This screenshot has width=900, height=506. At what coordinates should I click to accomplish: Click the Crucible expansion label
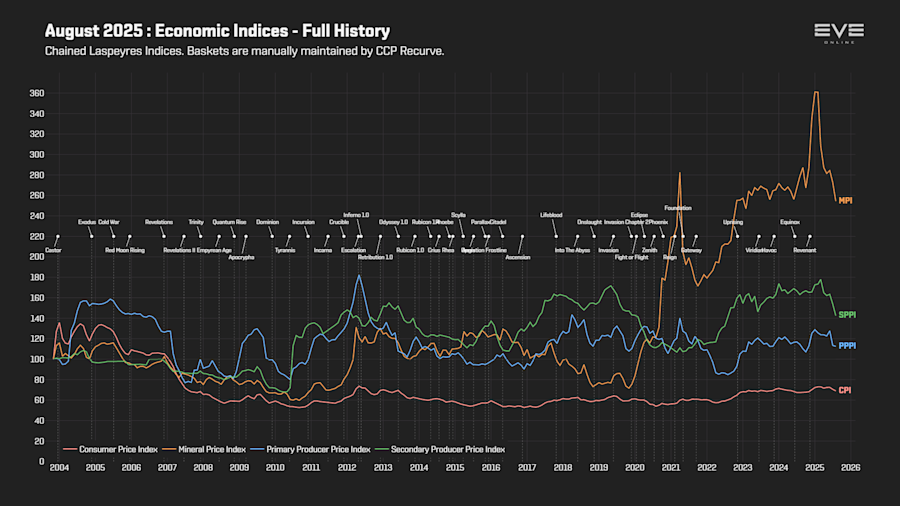coord(339,223)
